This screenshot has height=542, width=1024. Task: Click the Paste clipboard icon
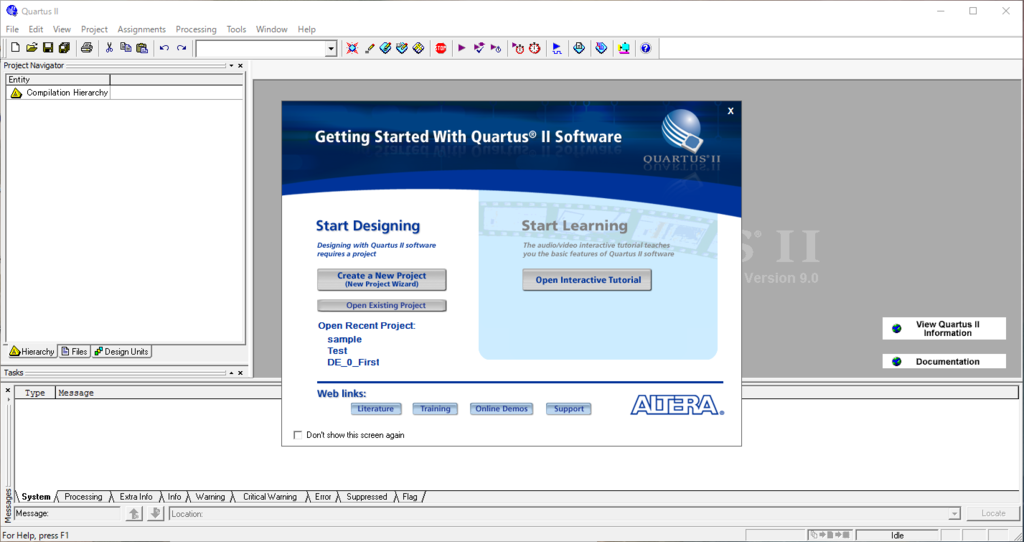(142, 48)
